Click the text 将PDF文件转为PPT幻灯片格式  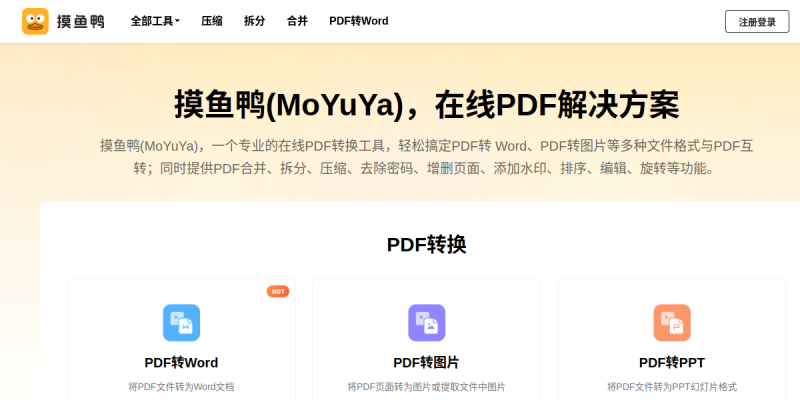coord(672,387)
